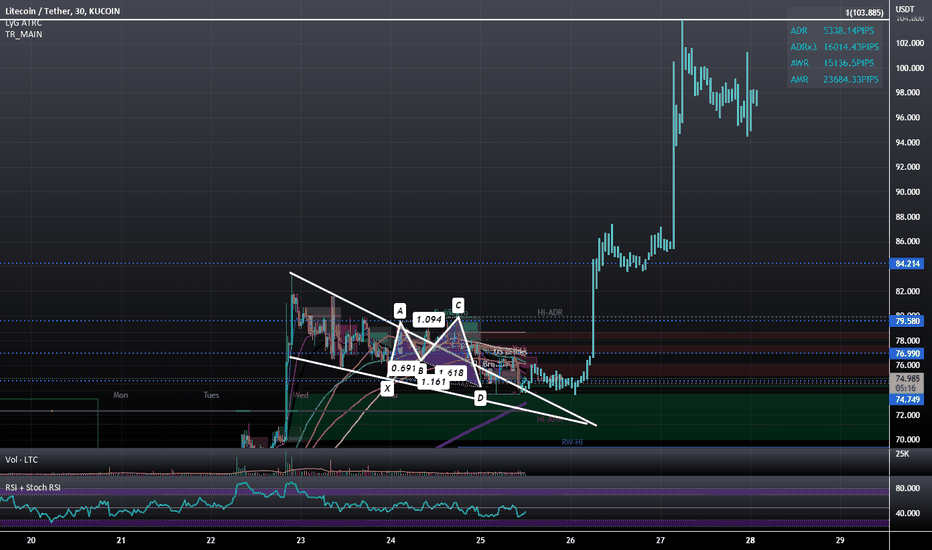Click the ADR 5338.14PIPS row
Image resolution: width=932 pixels, height=550 pixels.
(832, 30)
